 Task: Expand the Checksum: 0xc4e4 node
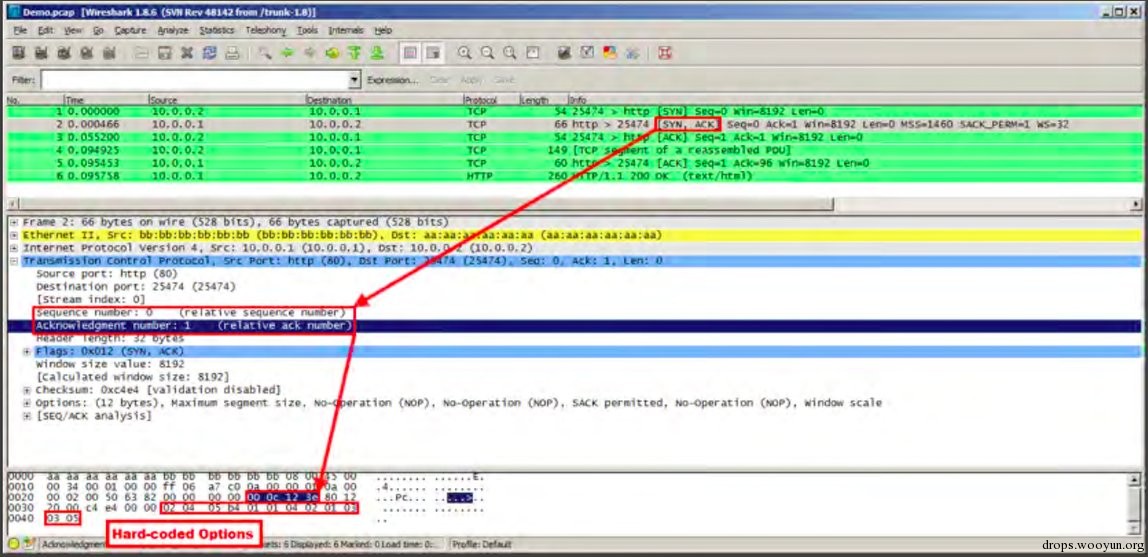(27, 389)
